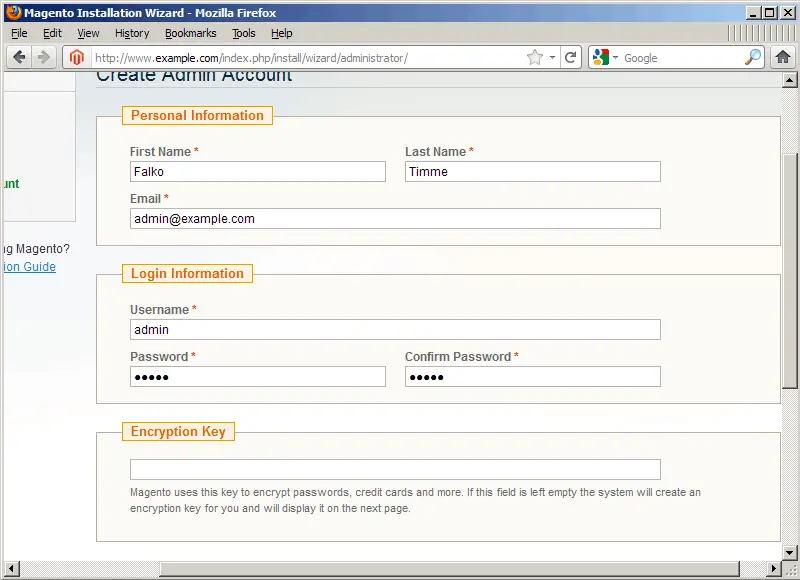Click the Last Name label
Viewport: 800px width, 580px height.
(x=435, y=152)
